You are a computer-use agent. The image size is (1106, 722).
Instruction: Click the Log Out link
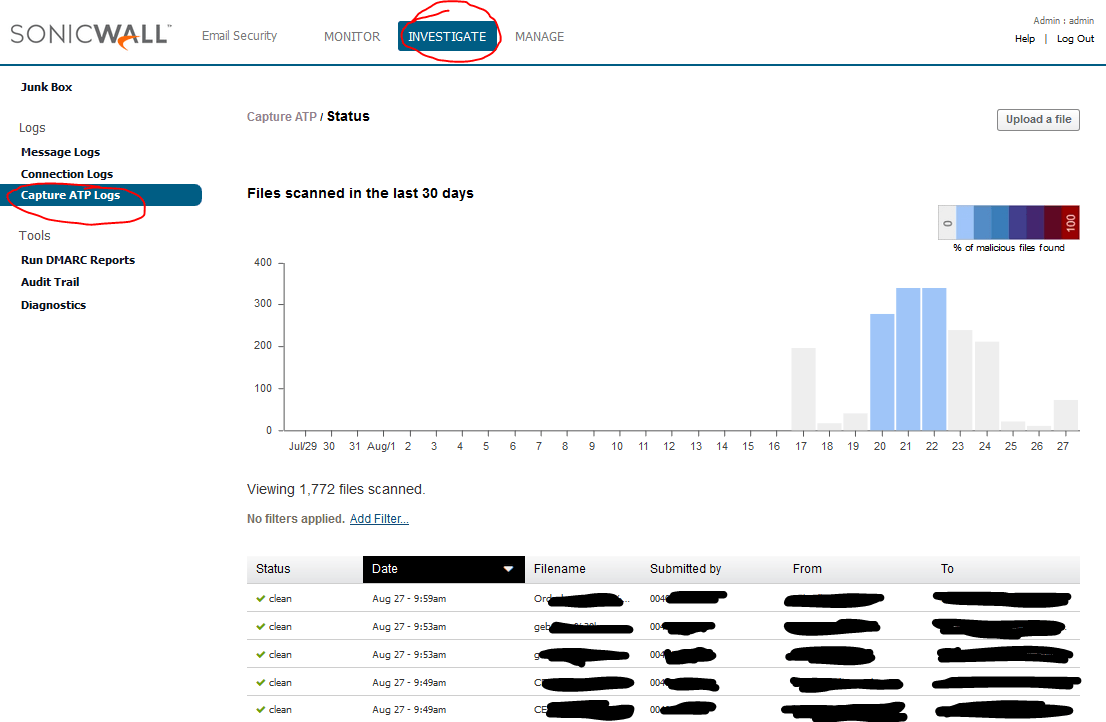click(x=1076, y=39)
